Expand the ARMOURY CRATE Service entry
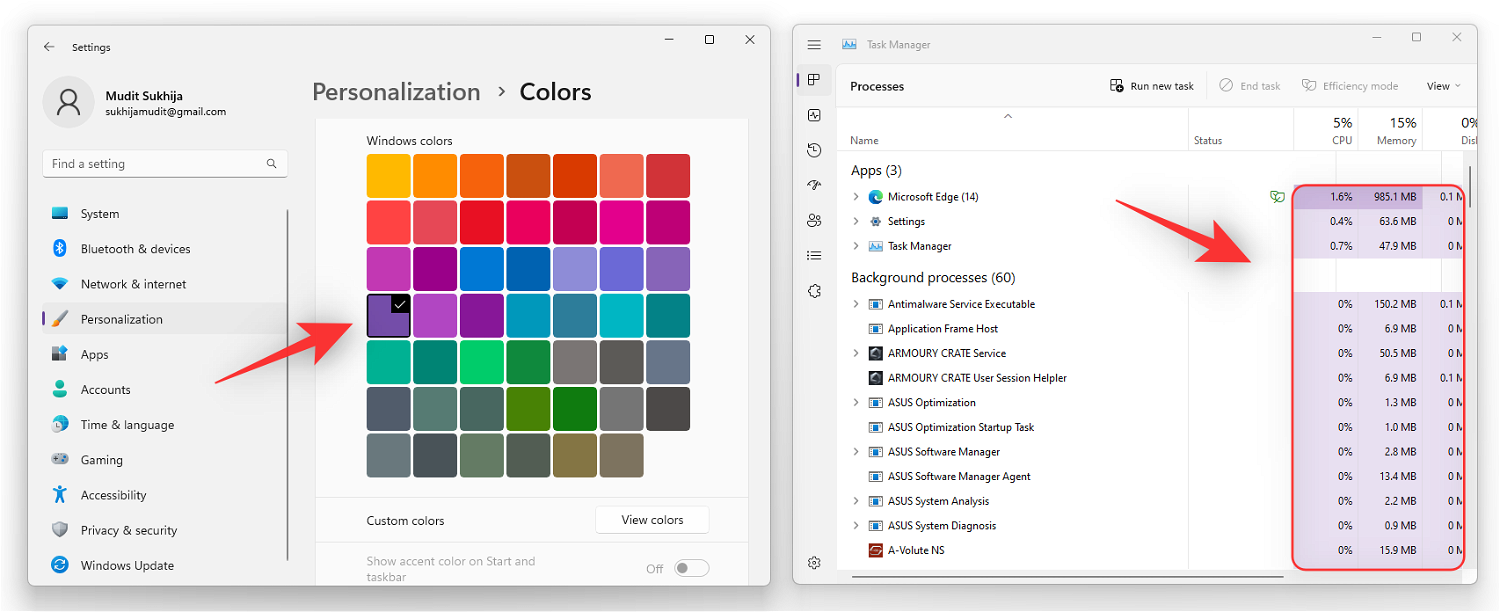Image resolution: width=1500 pixels, height=612 pixels. [x=855, y=353]
